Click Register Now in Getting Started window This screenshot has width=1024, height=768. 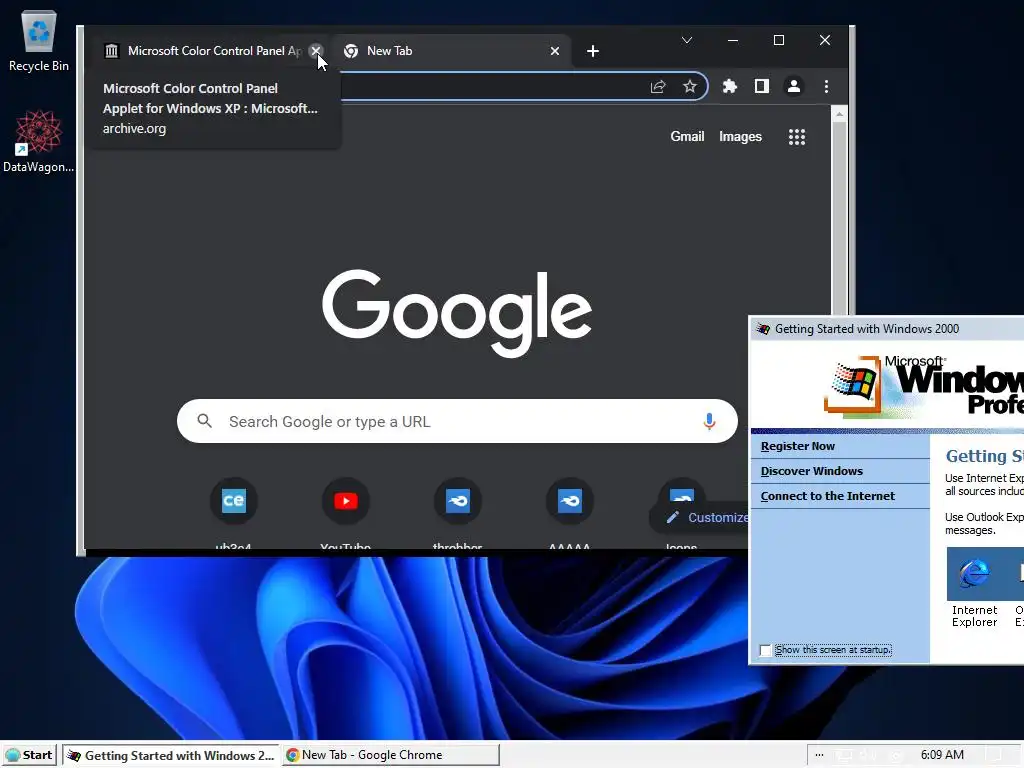[x=797, y=446]
